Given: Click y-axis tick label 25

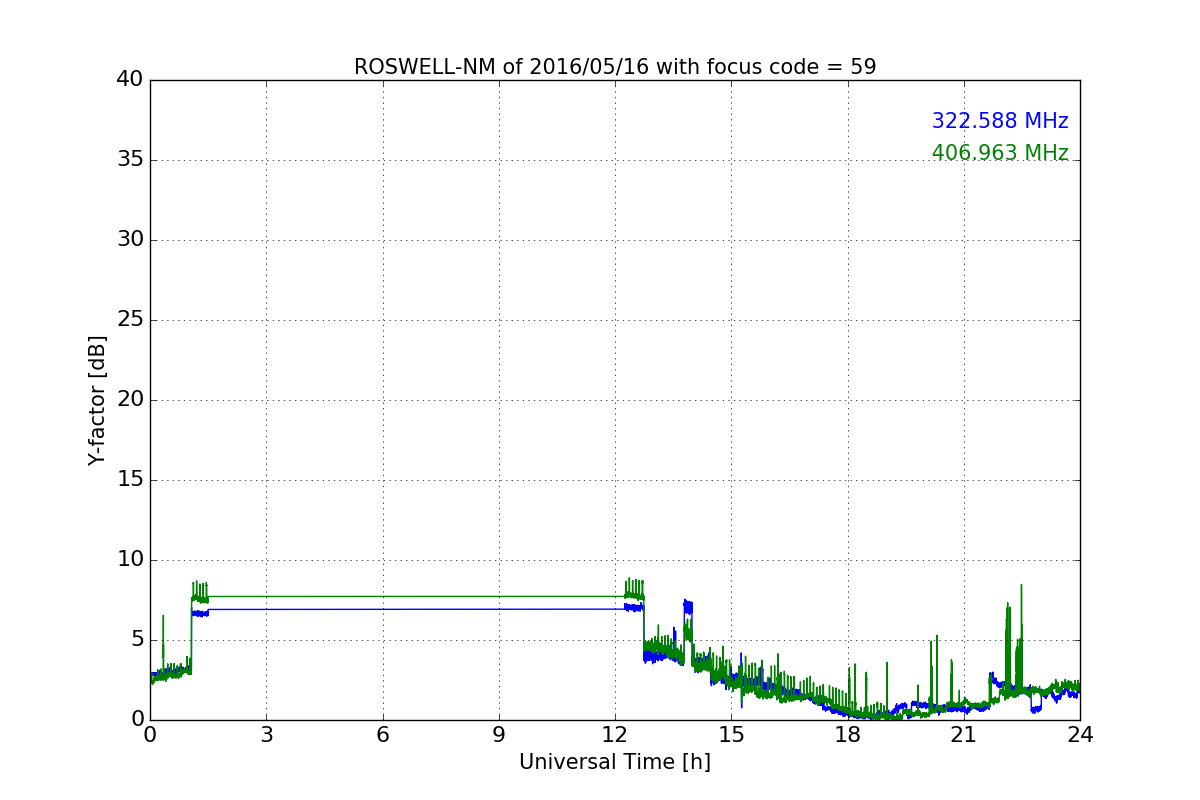Looking at the screenshot, I should click(x=130, y=320).
